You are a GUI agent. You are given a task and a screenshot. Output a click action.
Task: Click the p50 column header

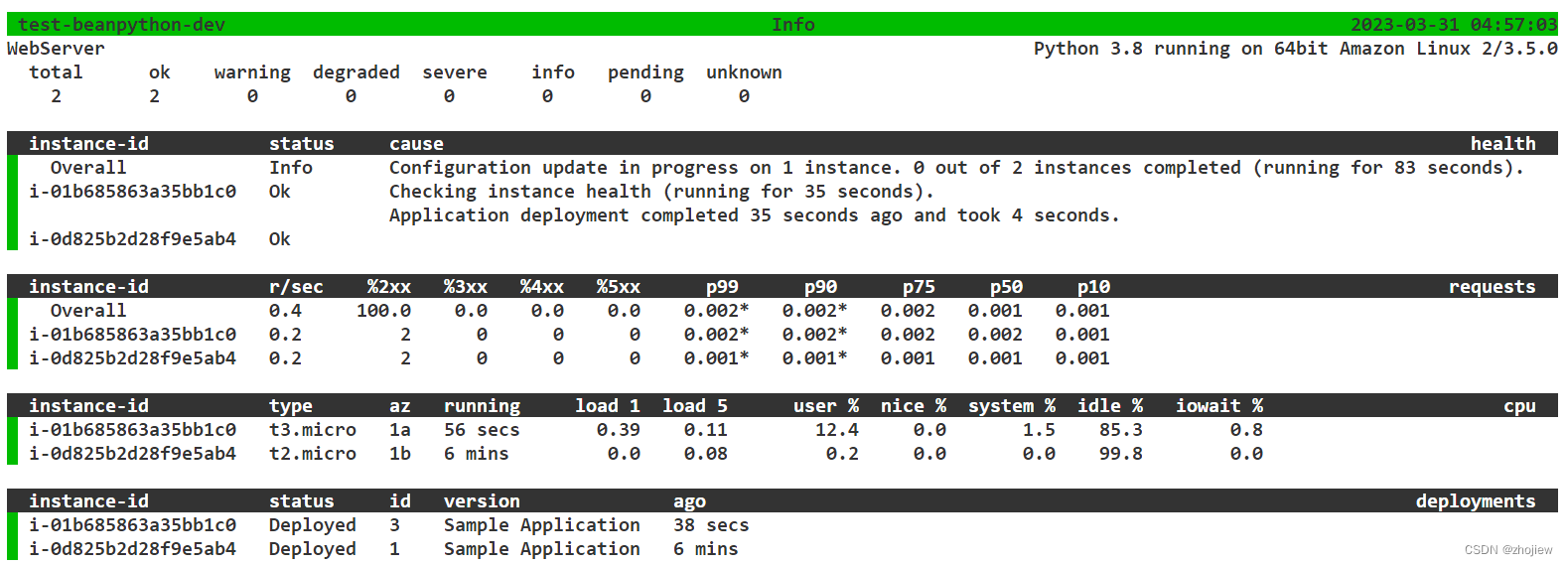(x=1006, y=287)
